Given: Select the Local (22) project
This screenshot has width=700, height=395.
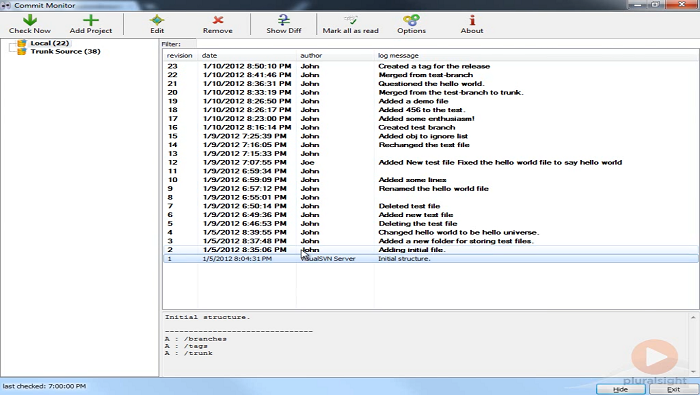Looking at the screenshot, I should coord(50,43).
